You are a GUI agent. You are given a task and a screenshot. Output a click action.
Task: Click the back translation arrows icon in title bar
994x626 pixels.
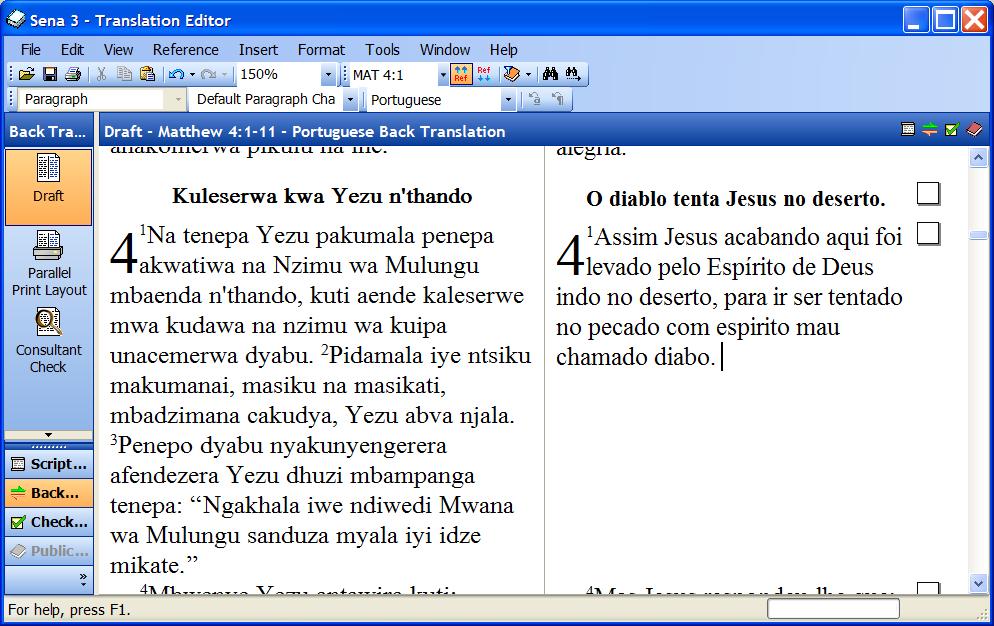[930, 130]
